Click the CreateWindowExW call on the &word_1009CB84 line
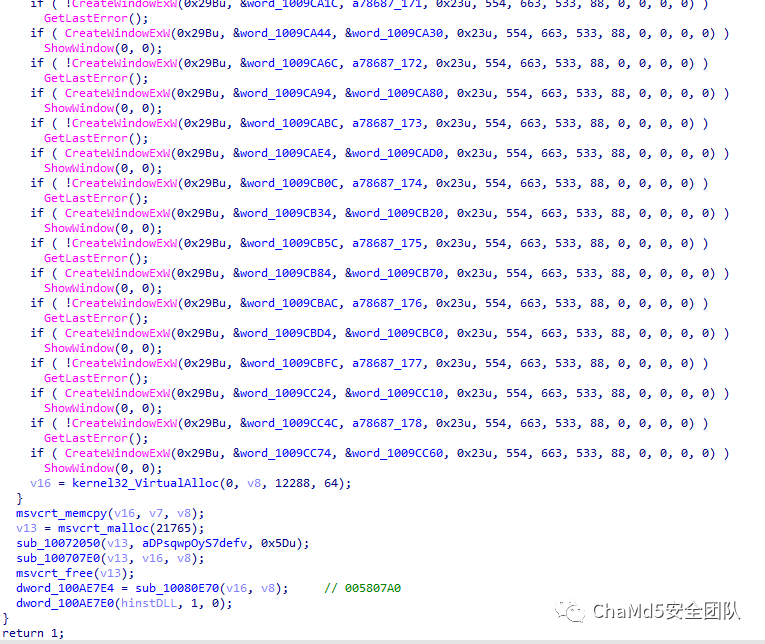 pyautogui.click(x=118, y=273)
